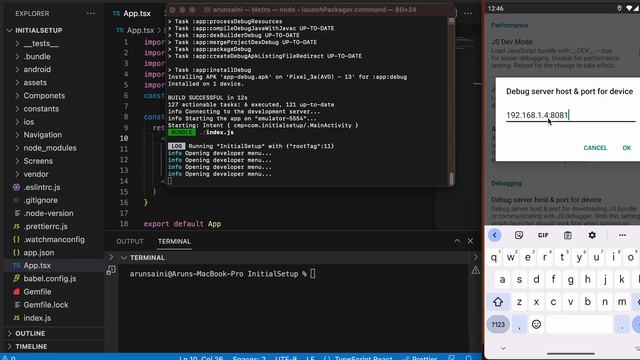This screenshot has height=360, width=640.
Task: Open the GIF keyboard panel
Action: tap(543, 235)
